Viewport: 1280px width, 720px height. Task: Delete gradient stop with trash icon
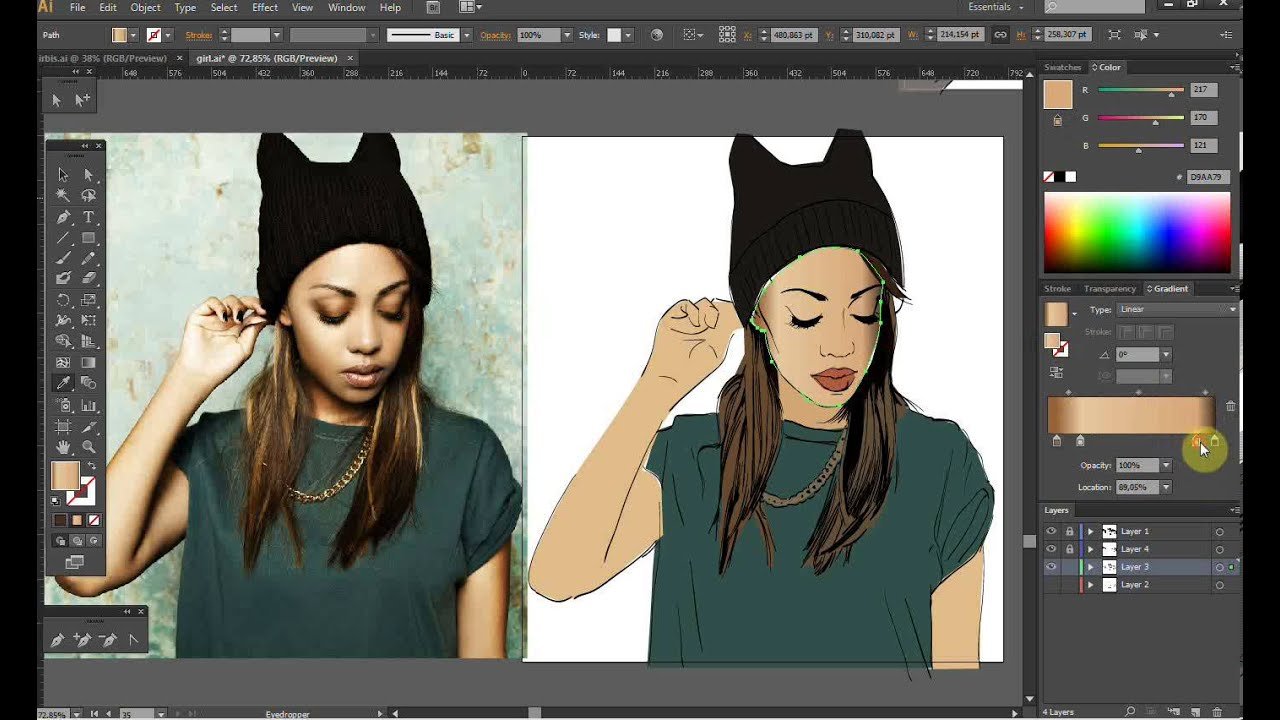[x=1230, y=406]
